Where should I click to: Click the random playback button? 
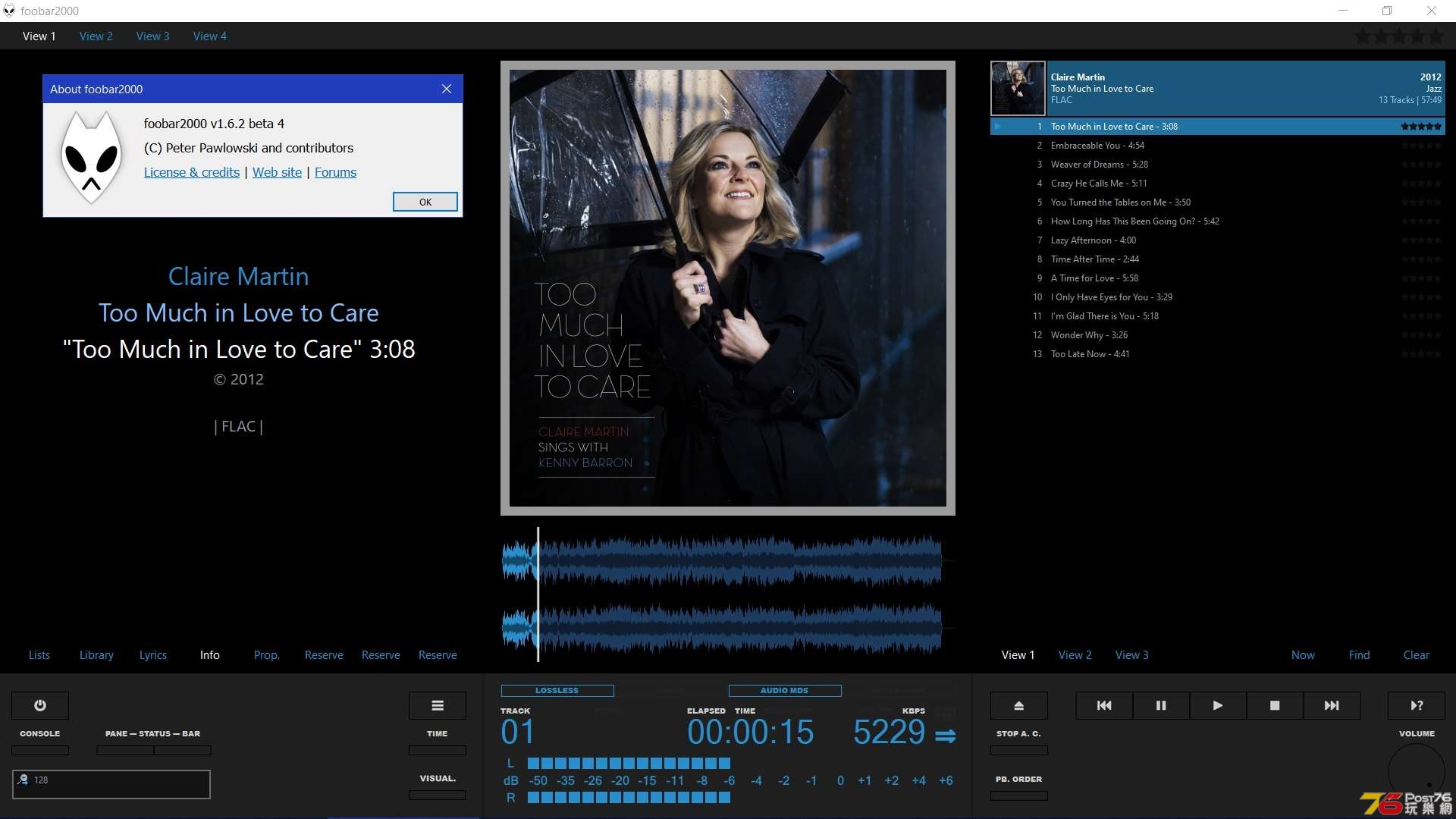click(1417, 705)
